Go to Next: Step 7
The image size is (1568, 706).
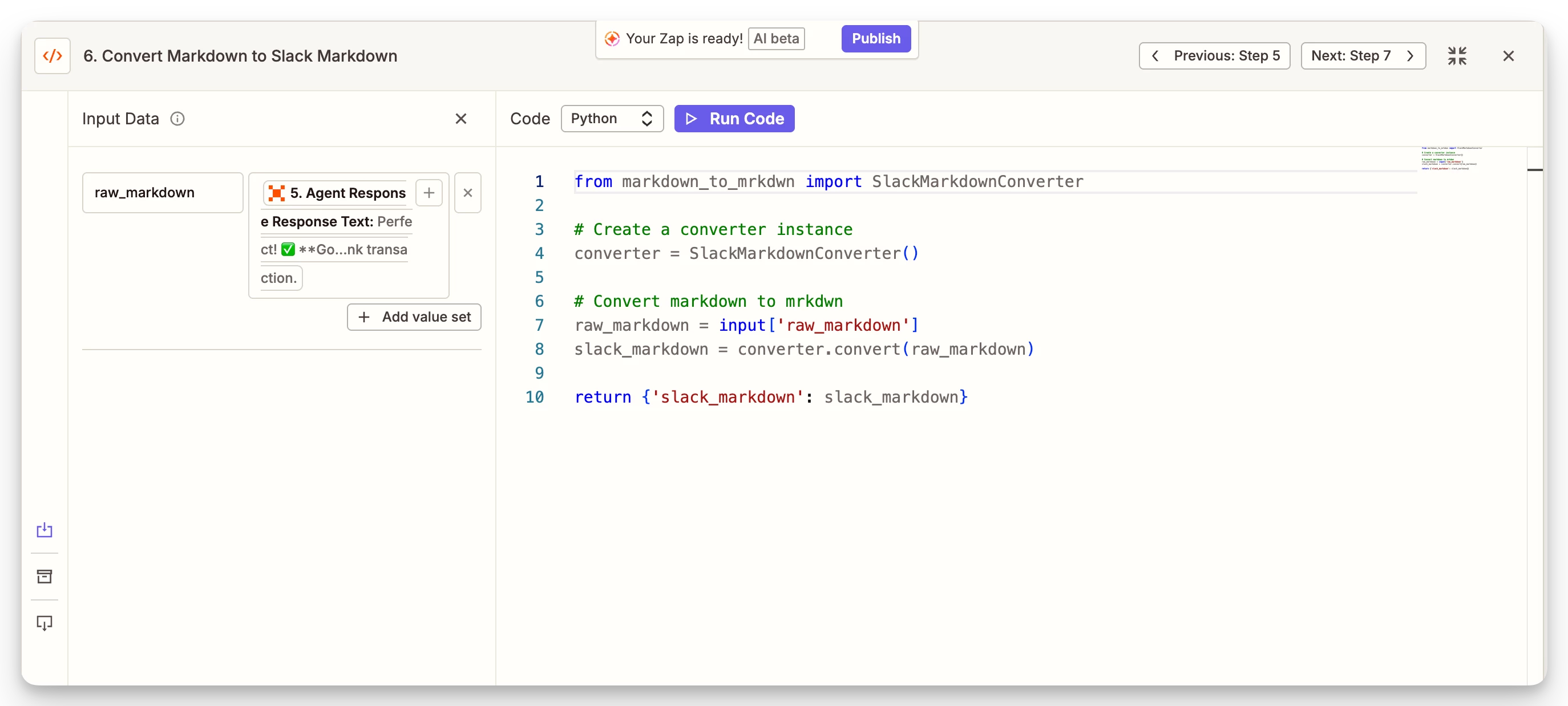click(x=1363, y=56)
